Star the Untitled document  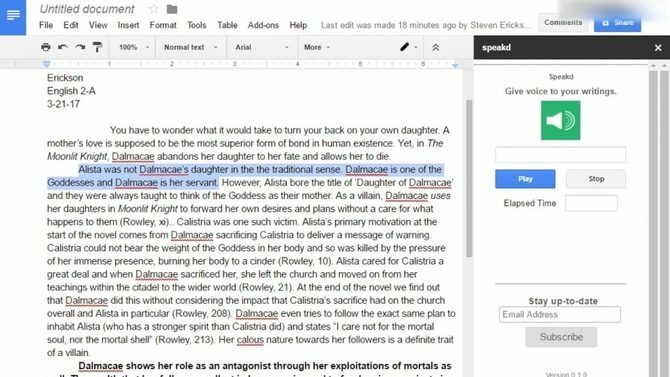pyautogui.click(x=153, y=9)
